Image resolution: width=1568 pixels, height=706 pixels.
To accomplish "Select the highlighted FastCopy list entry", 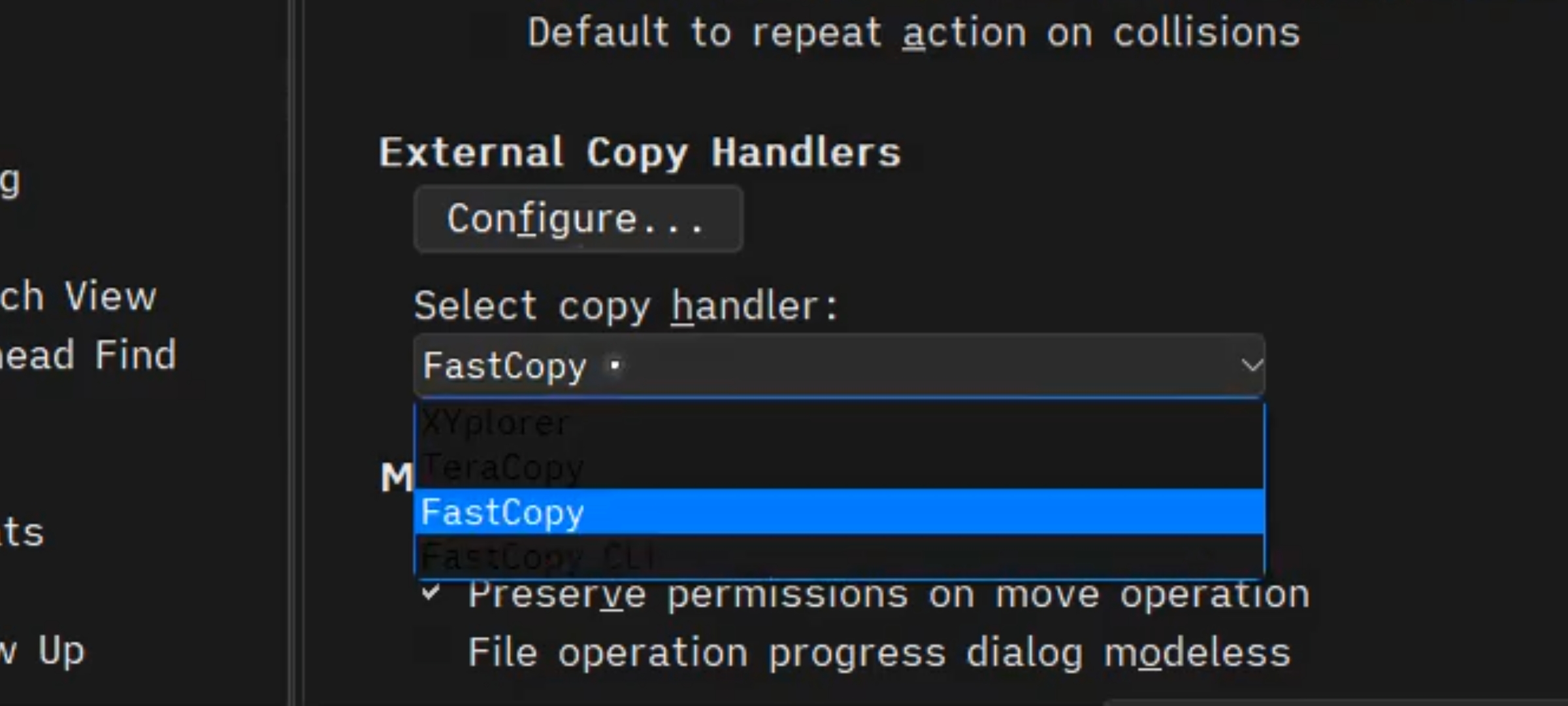I will click(839, 512).
